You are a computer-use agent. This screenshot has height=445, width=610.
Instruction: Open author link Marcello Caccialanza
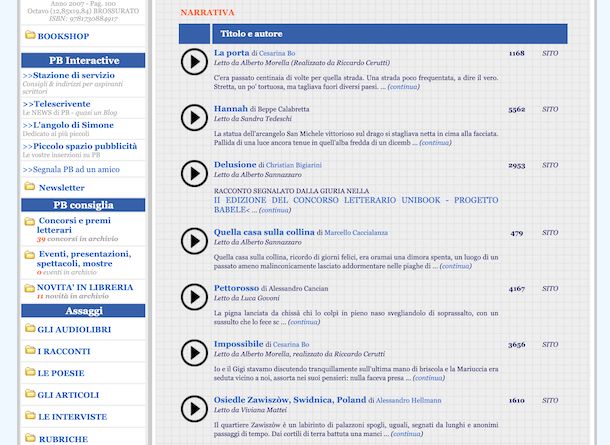tap(356, 233)
